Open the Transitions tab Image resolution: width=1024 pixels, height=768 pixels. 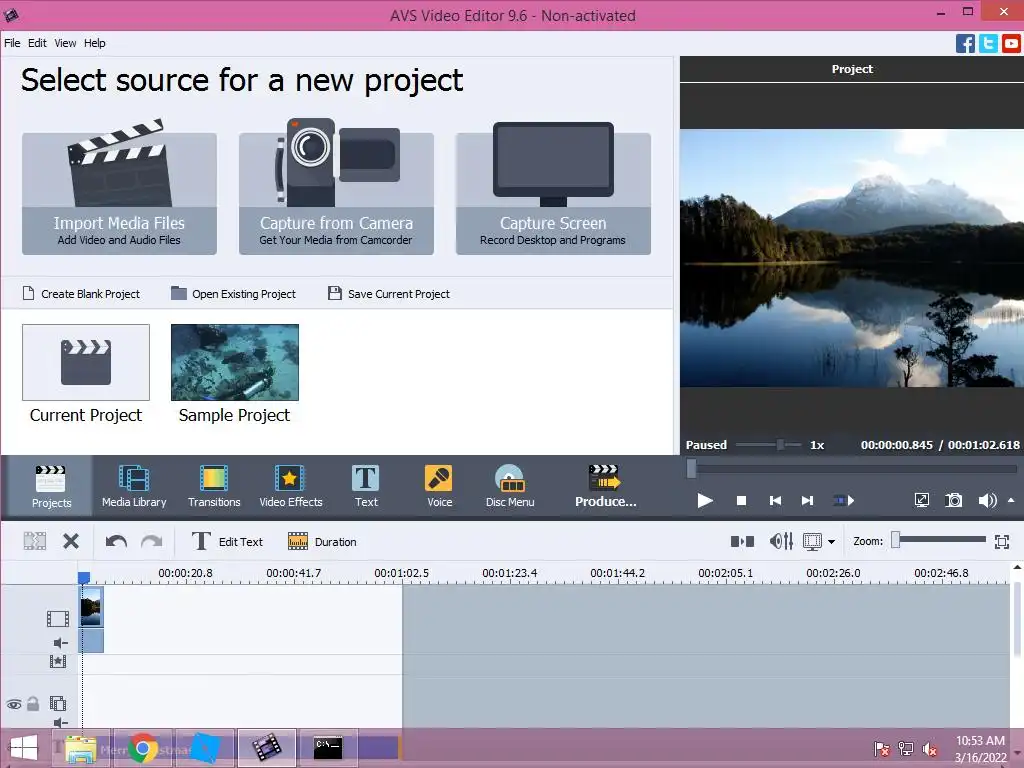coord(214,487)
